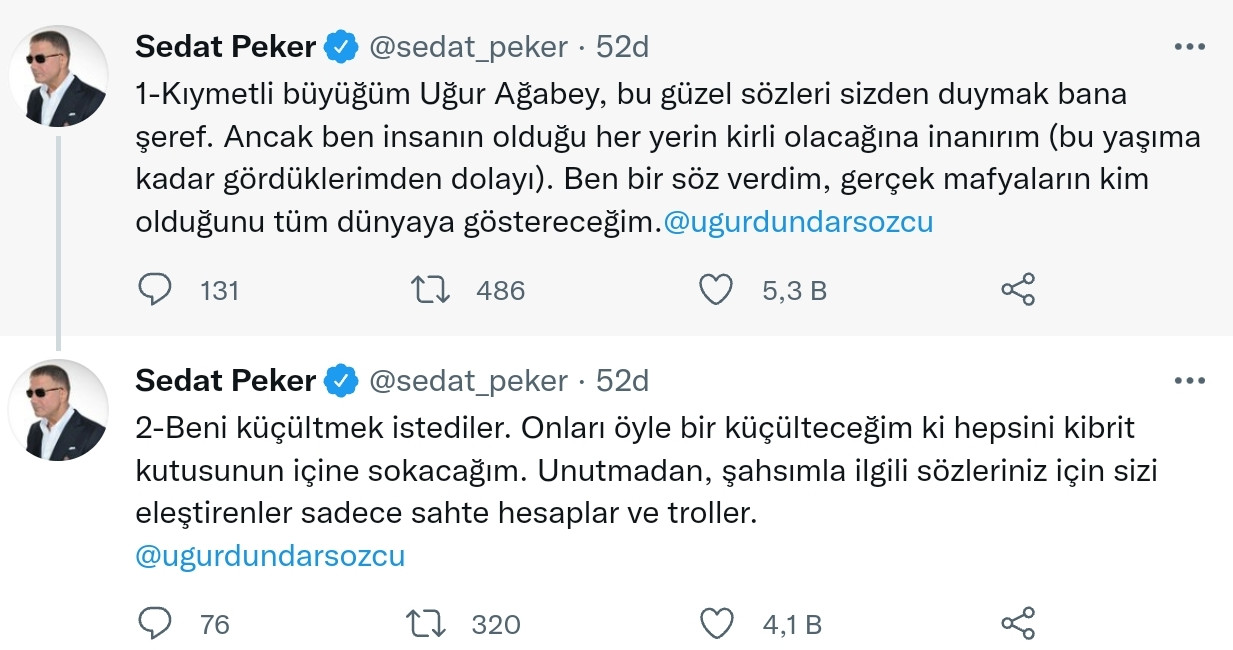Like the first tweet
The image size is (1233, 650).
coord(715,290)
